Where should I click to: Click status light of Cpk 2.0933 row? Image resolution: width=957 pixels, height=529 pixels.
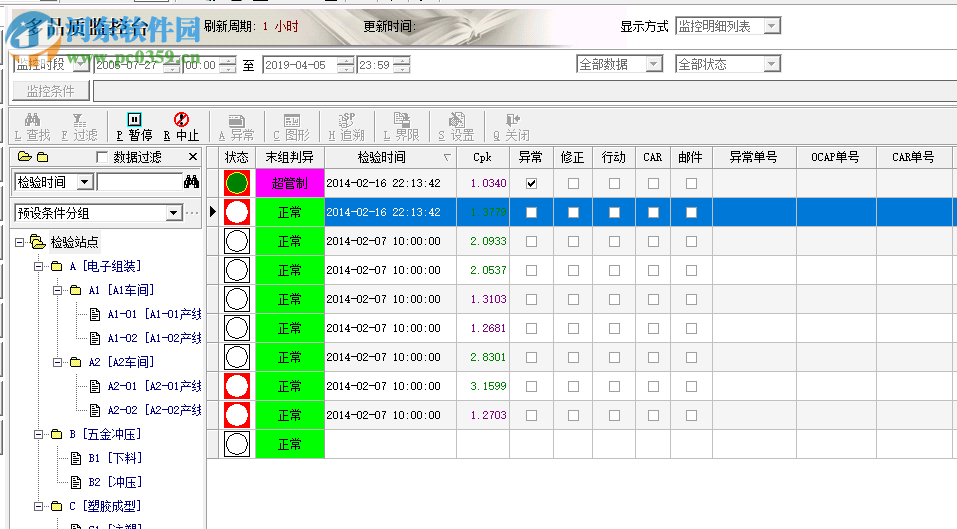(237, 241)
